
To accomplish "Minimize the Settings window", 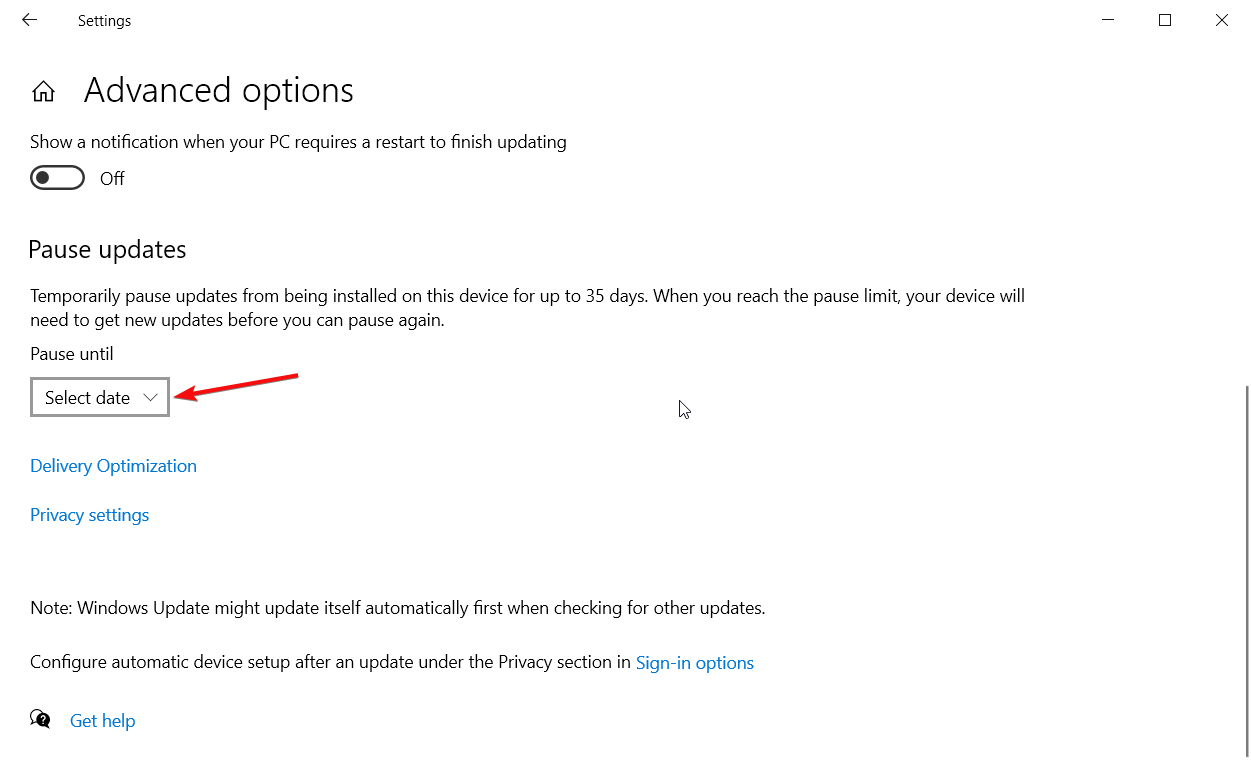I will (x=1108, y=20).
